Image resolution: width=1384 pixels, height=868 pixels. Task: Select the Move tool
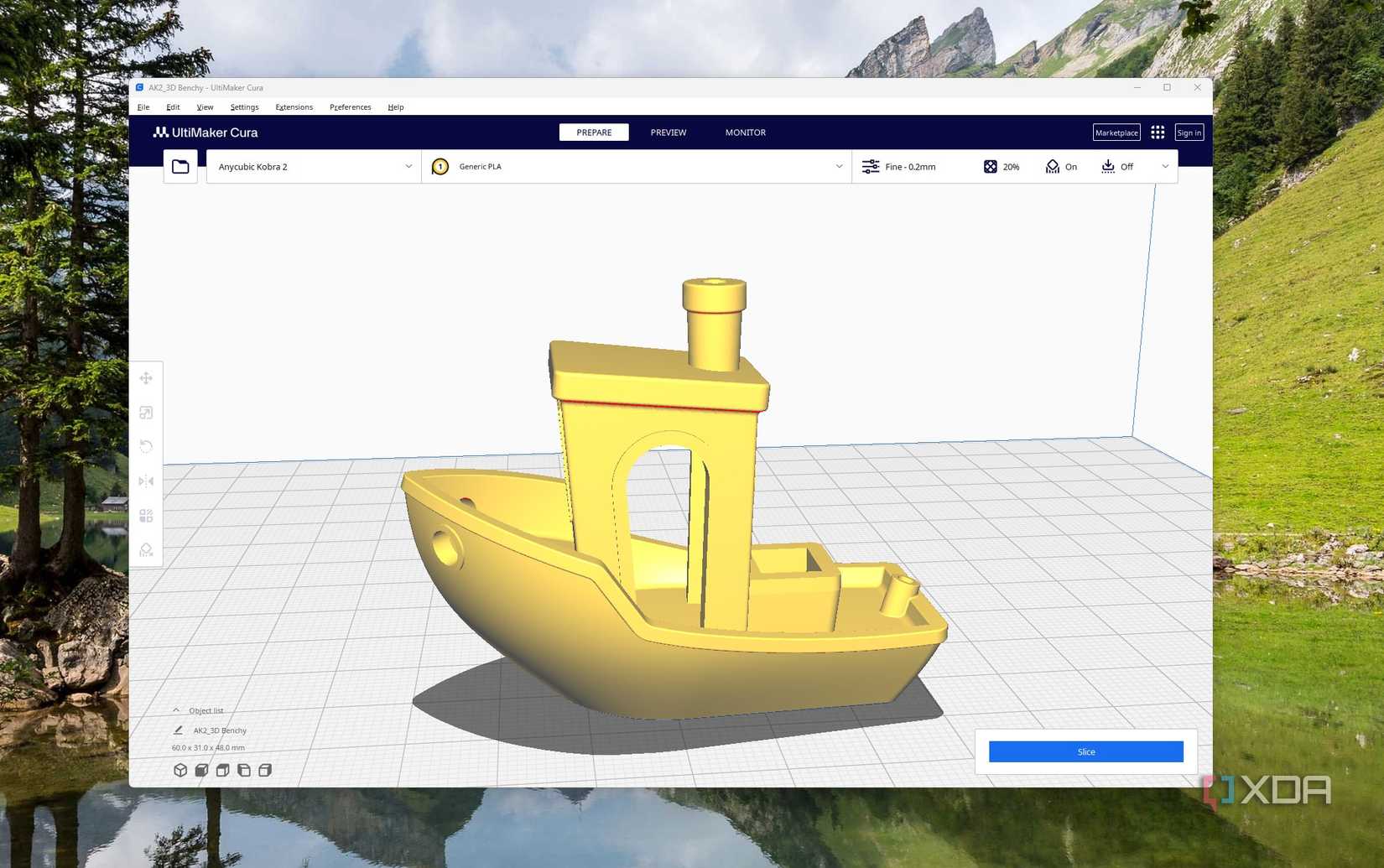pyautogui.click(x=146, y=378)
